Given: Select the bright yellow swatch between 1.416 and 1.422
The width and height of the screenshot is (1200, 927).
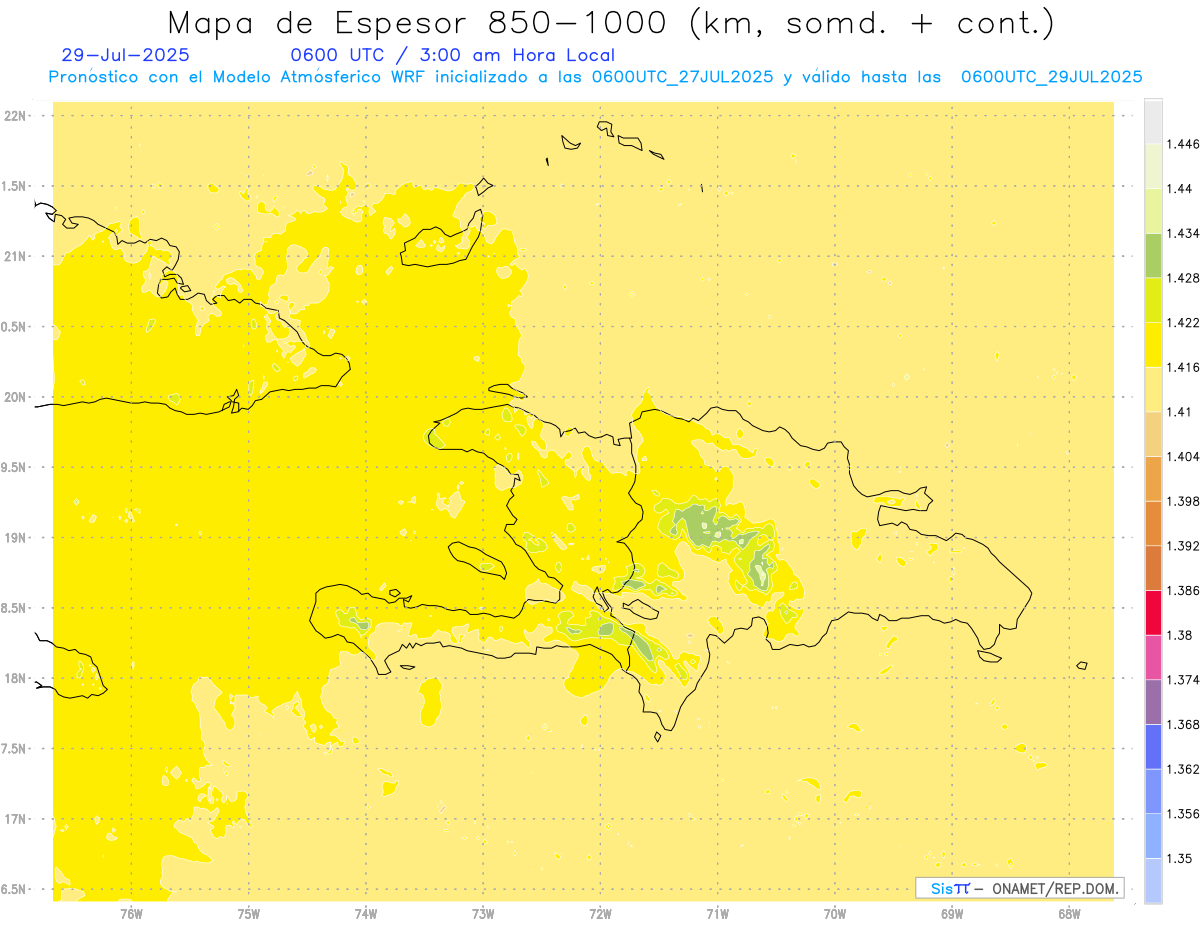Looking at the screenshot, I should coord(1153,345).
